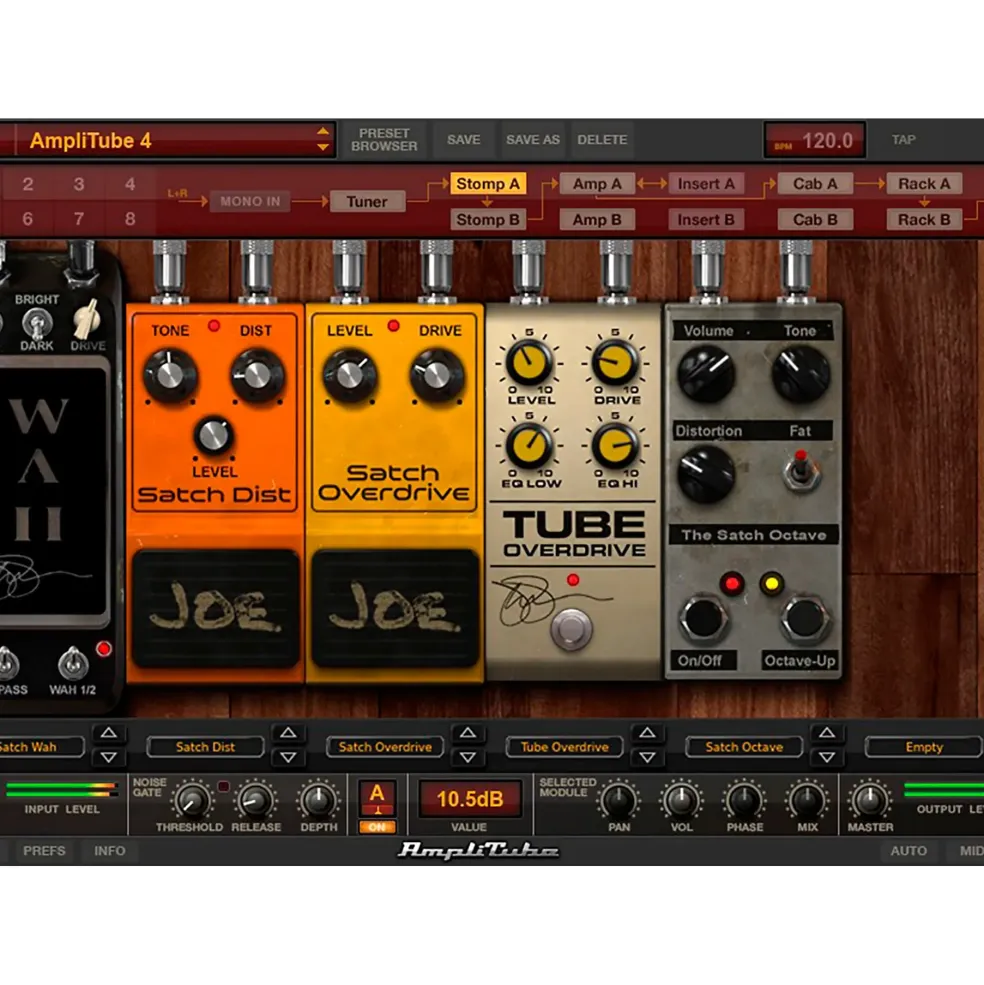The width and height of the screenshot is (984, 985).
Task: Adjust the MASTER knob
Action: tap(870, 800)
